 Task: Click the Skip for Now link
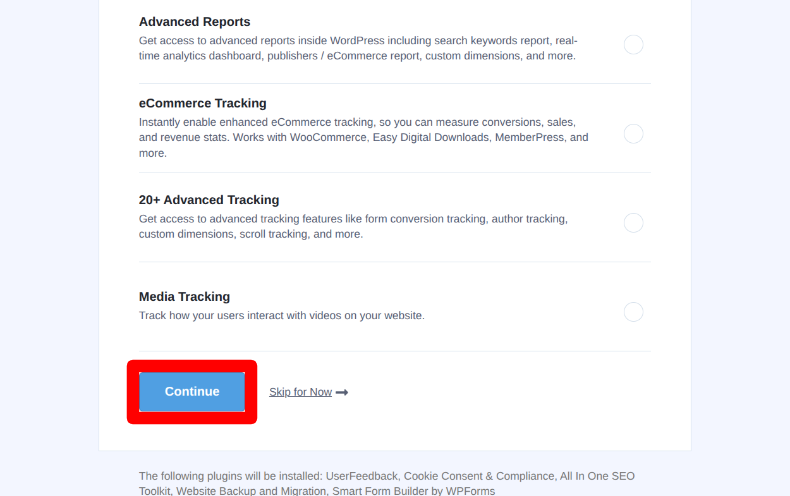click(x=300, y=392)
